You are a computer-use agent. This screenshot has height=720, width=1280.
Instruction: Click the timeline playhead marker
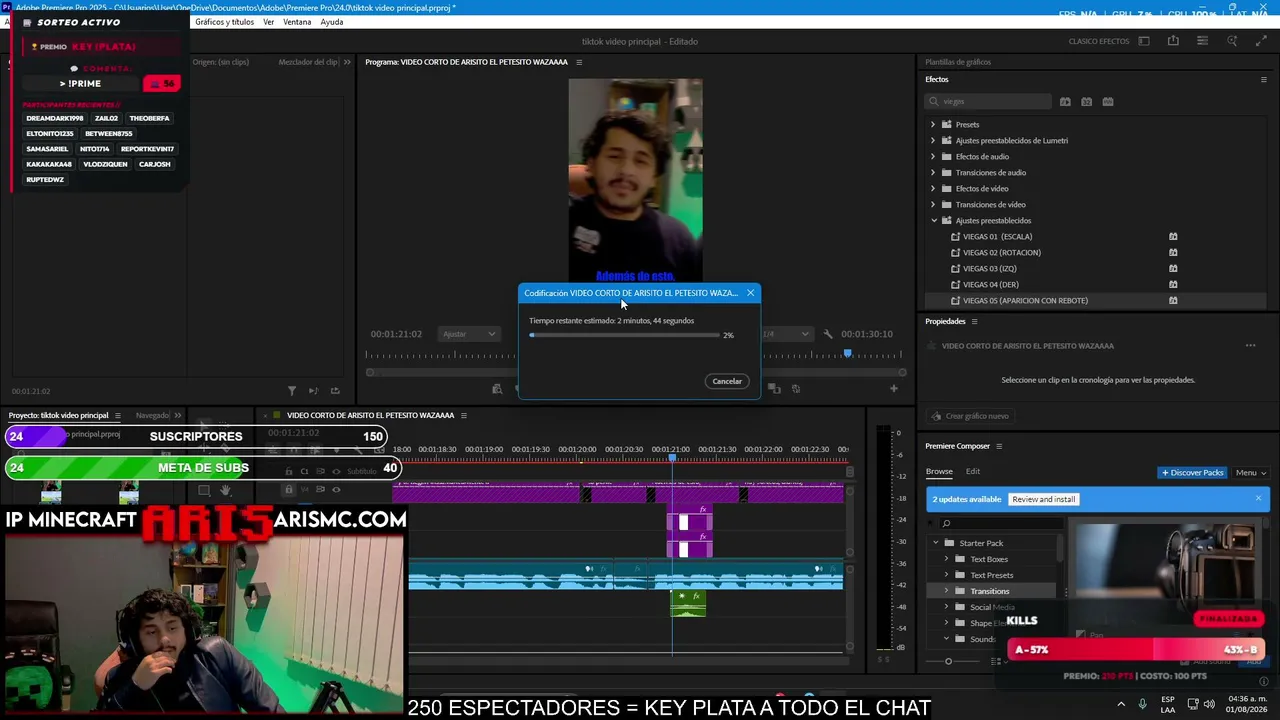tap(672, 457)
